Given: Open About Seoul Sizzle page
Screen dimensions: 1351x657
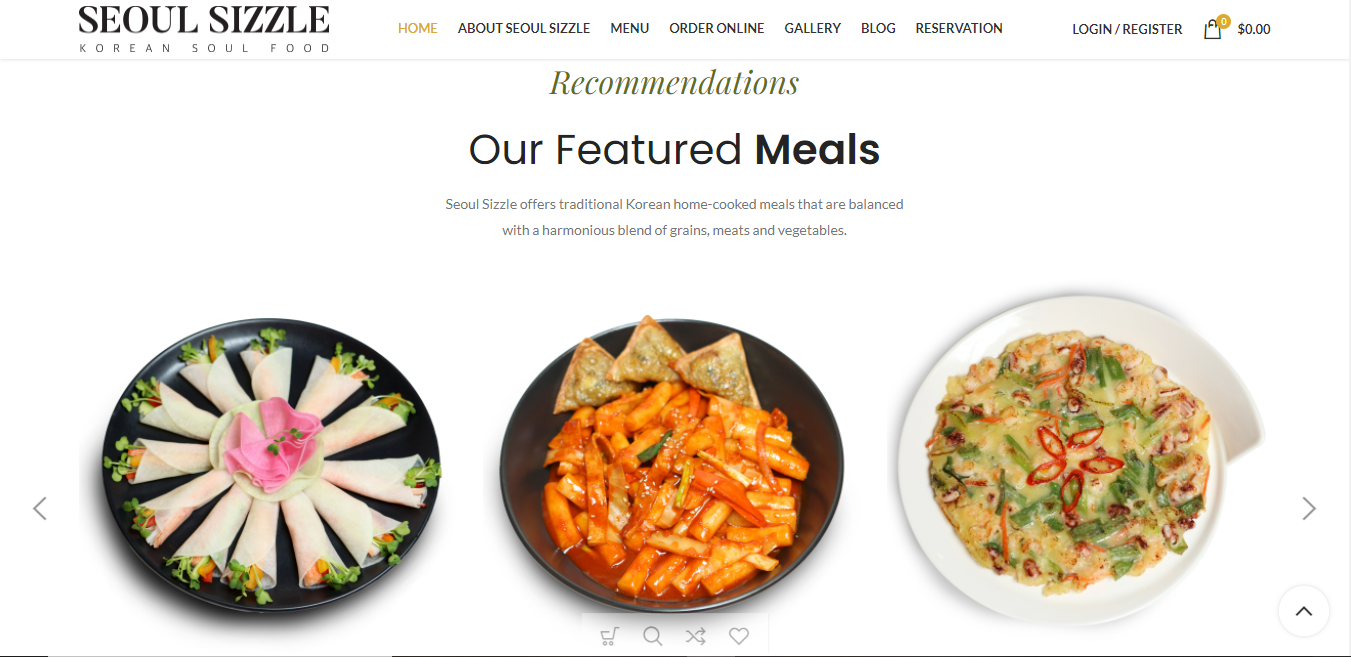Looking at the screenshot, I should [524, 28].
